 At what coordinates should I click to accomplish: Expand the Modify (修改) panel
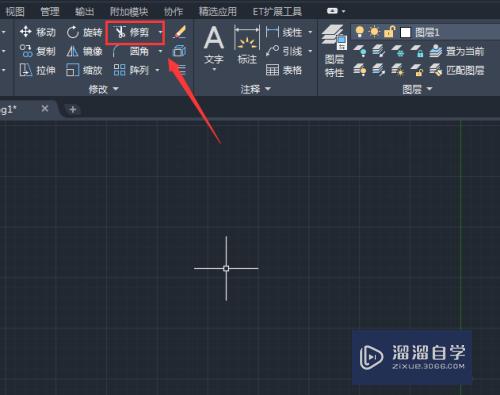pos(104,89)
